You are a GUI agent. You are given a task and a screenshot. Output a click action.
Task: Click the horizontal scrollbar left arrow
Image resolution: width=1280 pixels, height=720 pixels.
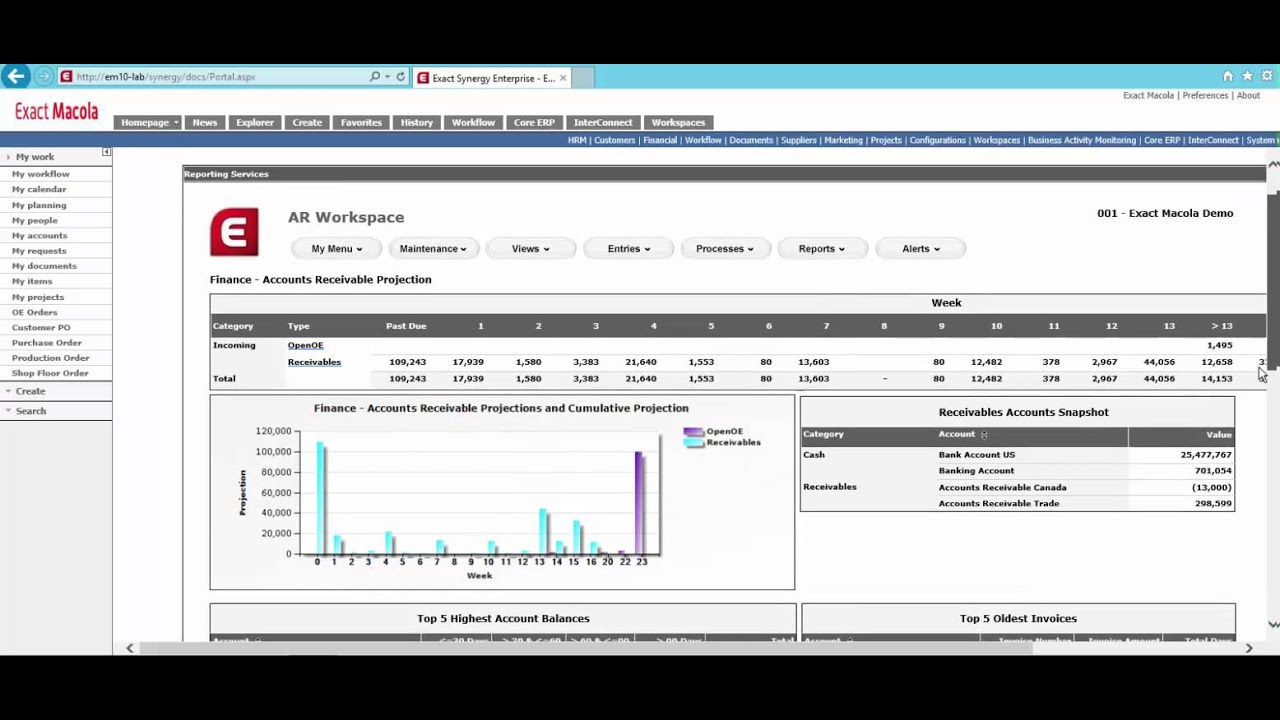(x=129, y=648)
